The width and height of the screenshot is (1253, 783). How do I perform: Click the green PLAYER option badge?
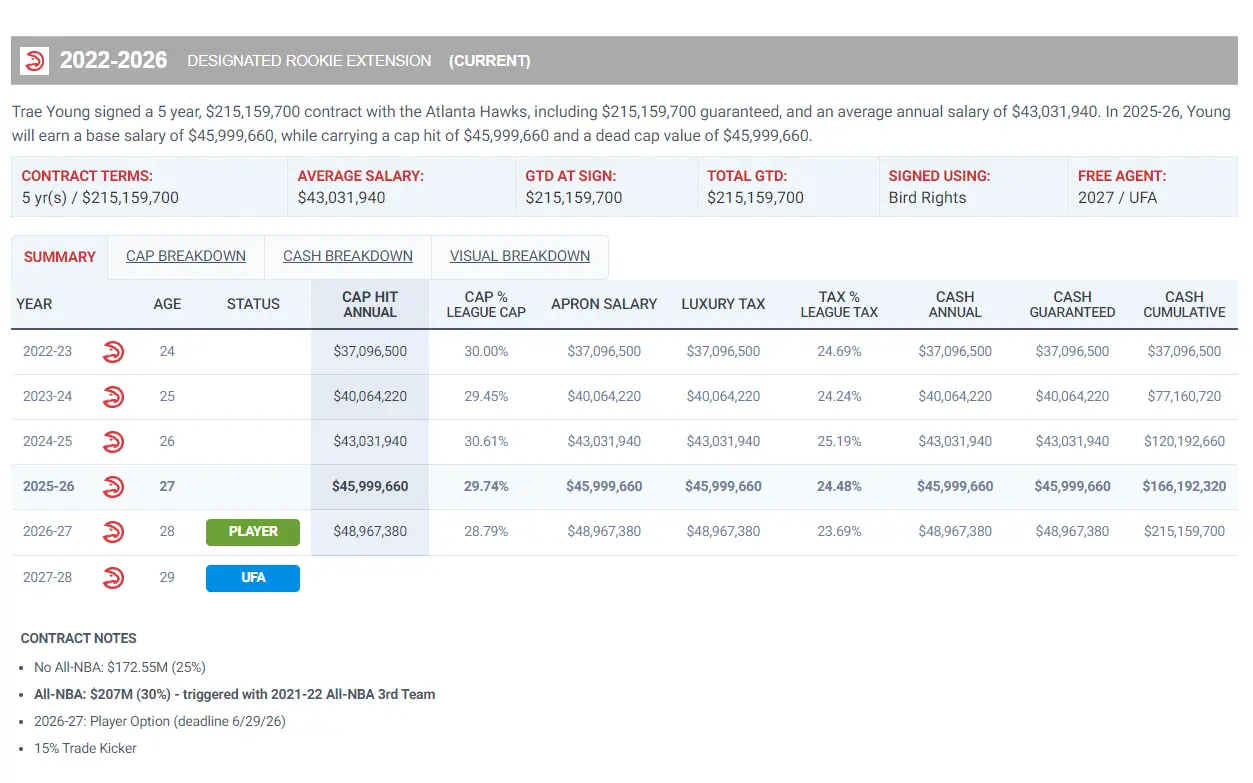click(253, 532)
